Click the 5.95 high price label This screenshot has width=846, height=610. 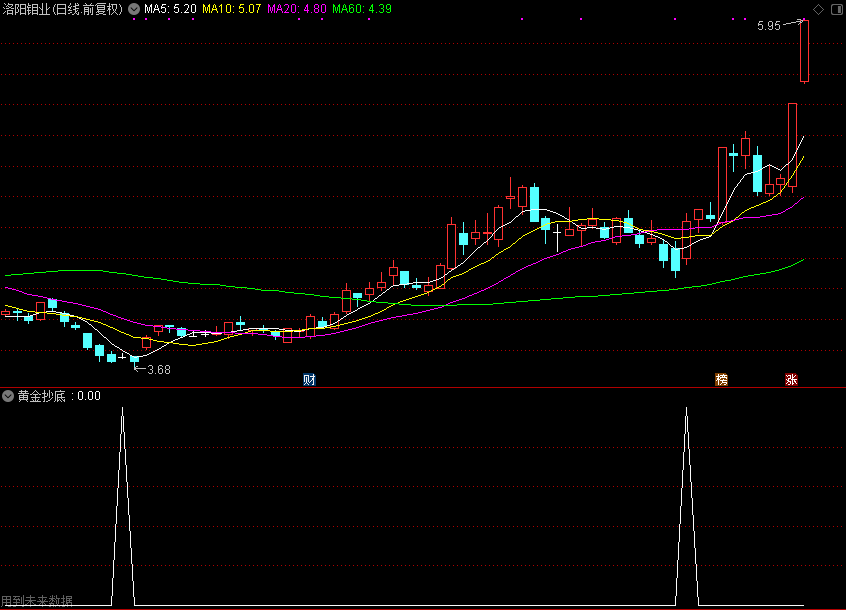point(768,26)
